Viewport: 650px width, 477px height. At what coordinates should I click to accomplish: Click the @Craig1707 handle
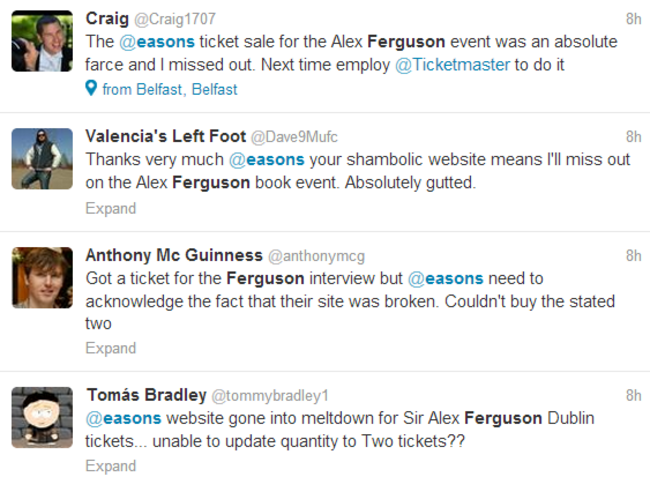pos(175,19)
